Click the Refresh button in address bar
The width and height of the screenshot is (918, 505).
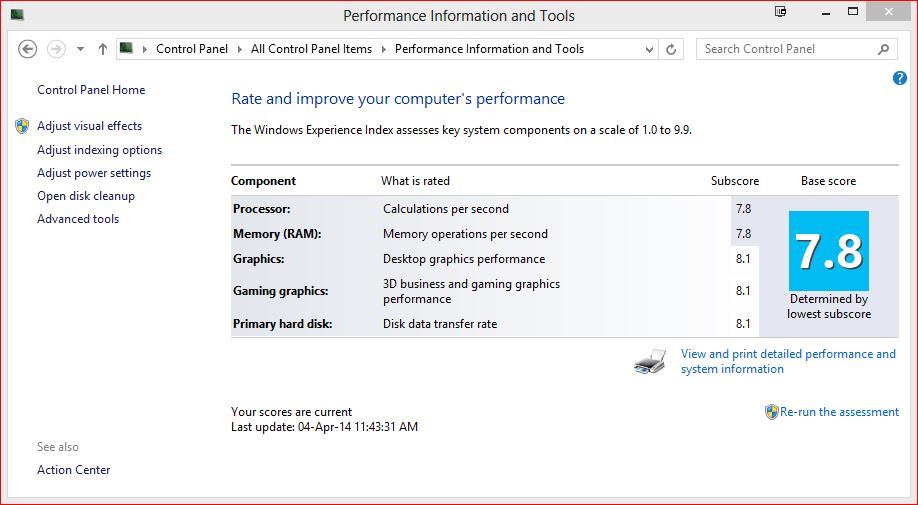(x=672, y=49)
